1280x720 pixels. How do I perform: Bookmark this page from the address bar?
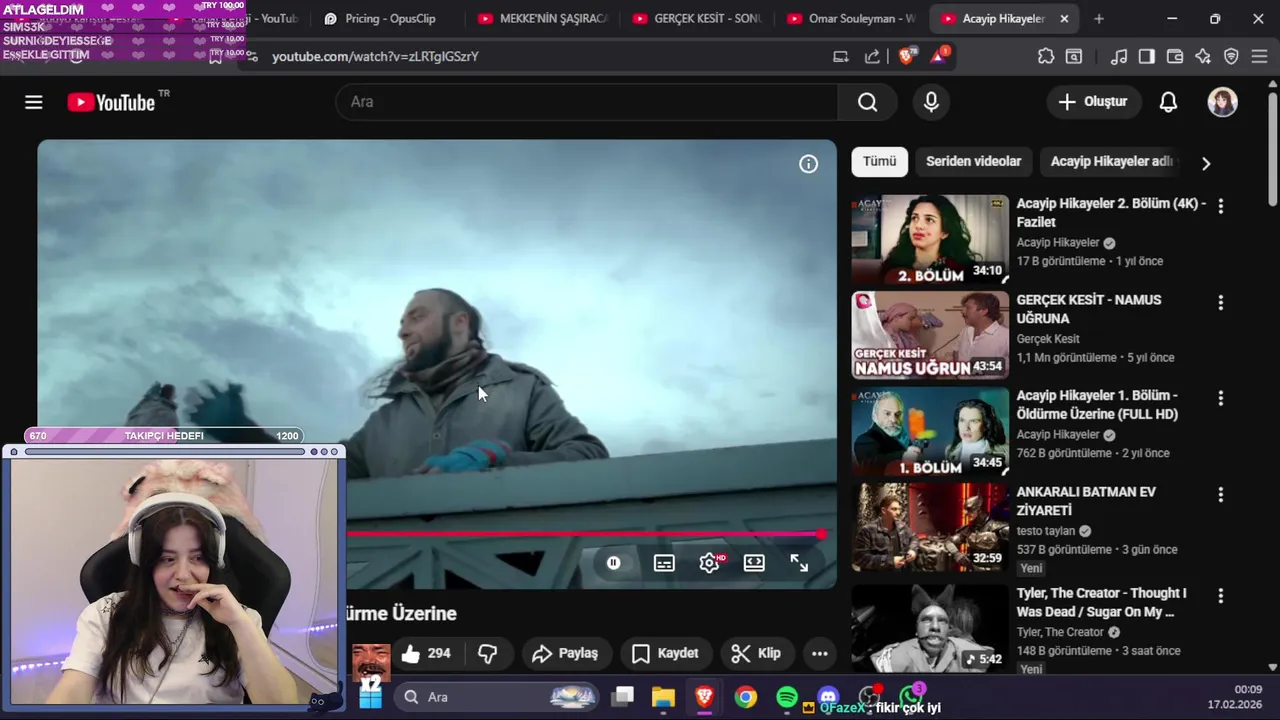pyautogui.click(x=215, y=57)
